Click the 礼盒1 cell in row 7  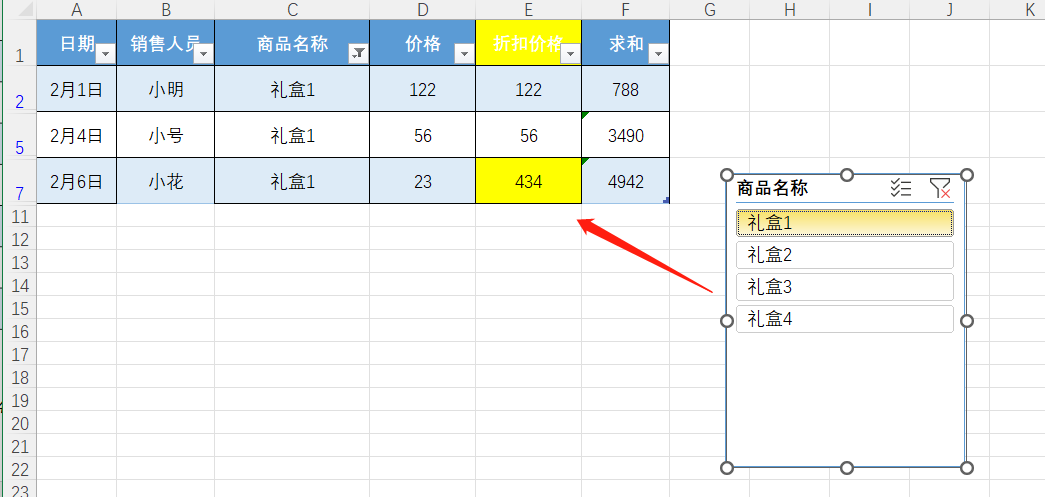click(292, 181)
